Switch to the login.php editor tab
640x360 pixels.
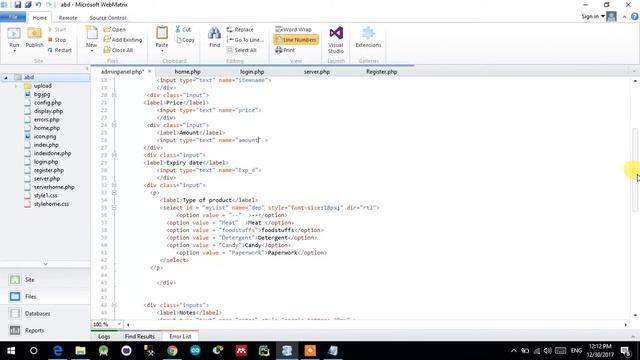pos(252,71)
